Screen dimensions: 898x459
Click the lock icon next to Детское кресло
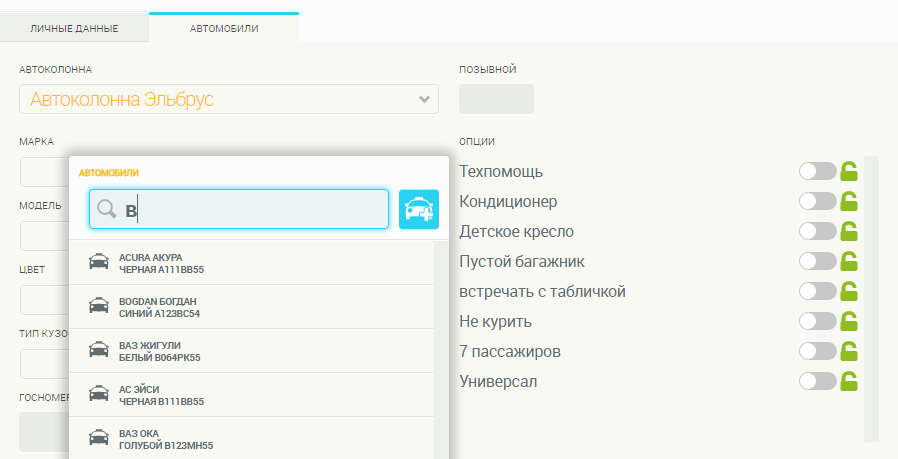pos(849,232)
